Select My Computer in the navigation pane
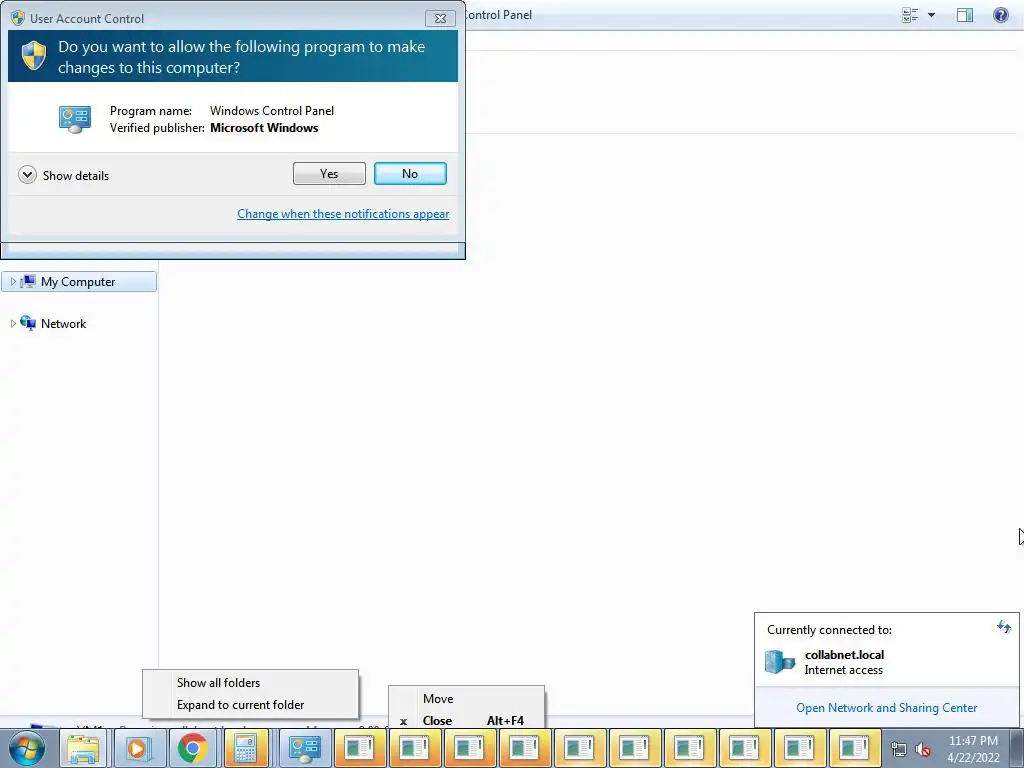The height and width of the screenshot is (768, 1024). click(79, 281)
